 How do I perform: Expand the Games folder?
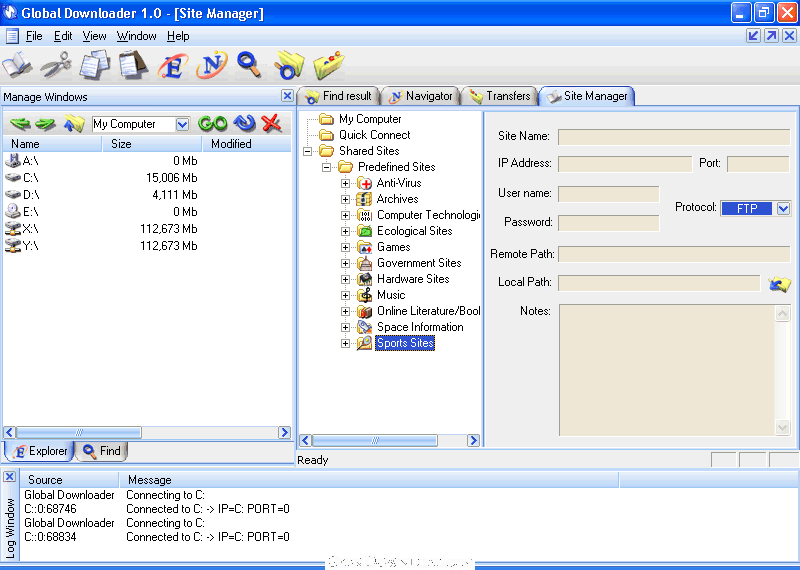pos(345,247)
